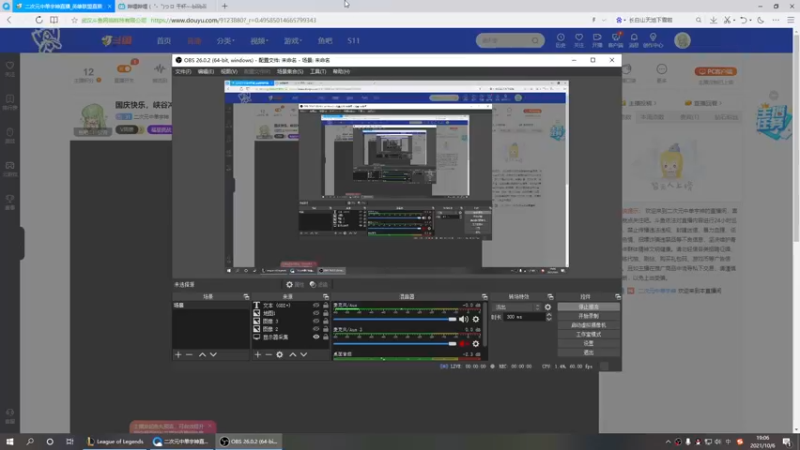Open settings gear for 麦克风/Aux 2 channel

[476, 344]
